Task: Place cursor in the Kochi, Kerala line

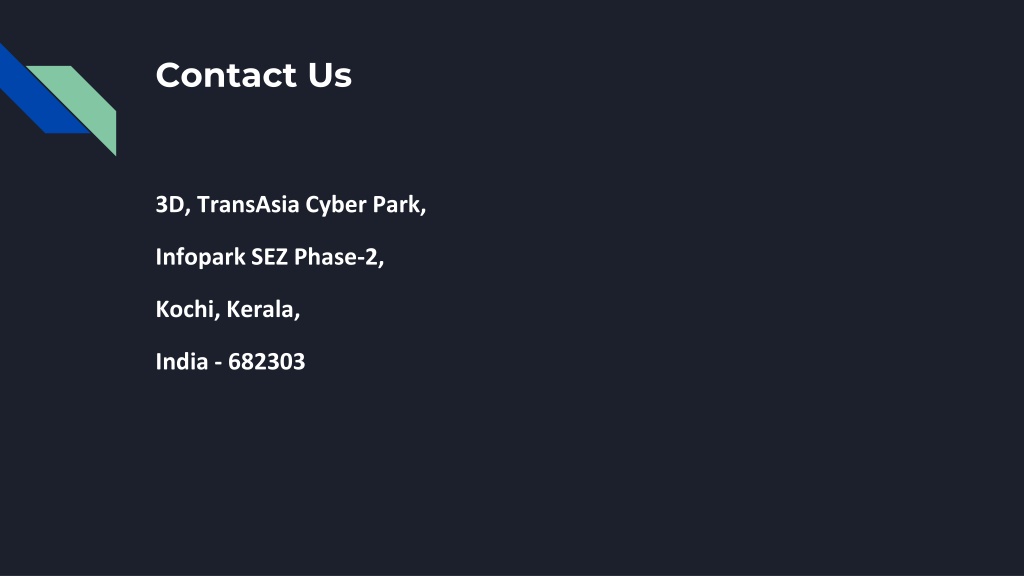Action: 228,309
